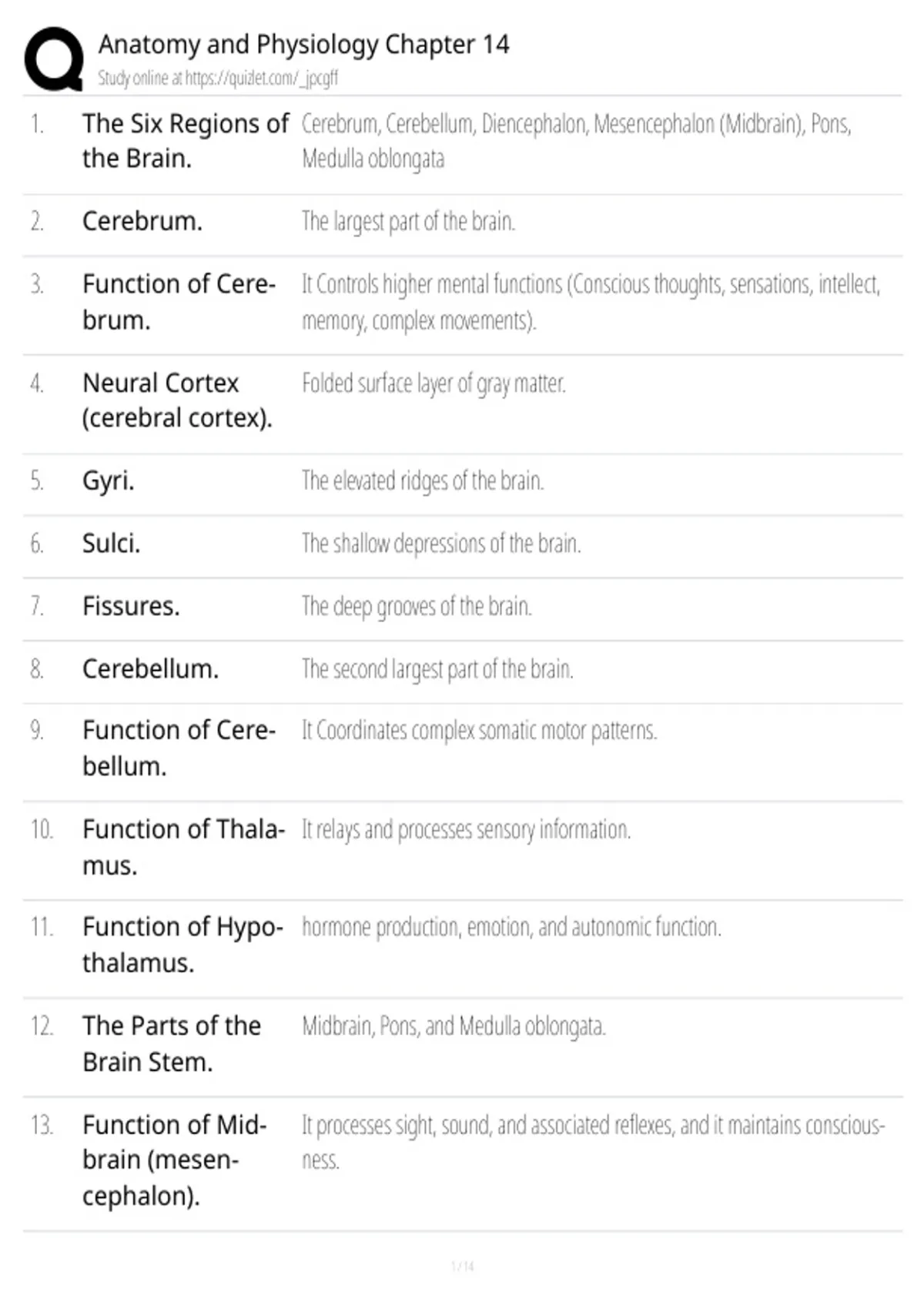Image resolution: width=924 pixels, height=1309 pixels.
Task: Click 'The Parts of the Brain Stem.' term
Action: point(172,1044)
